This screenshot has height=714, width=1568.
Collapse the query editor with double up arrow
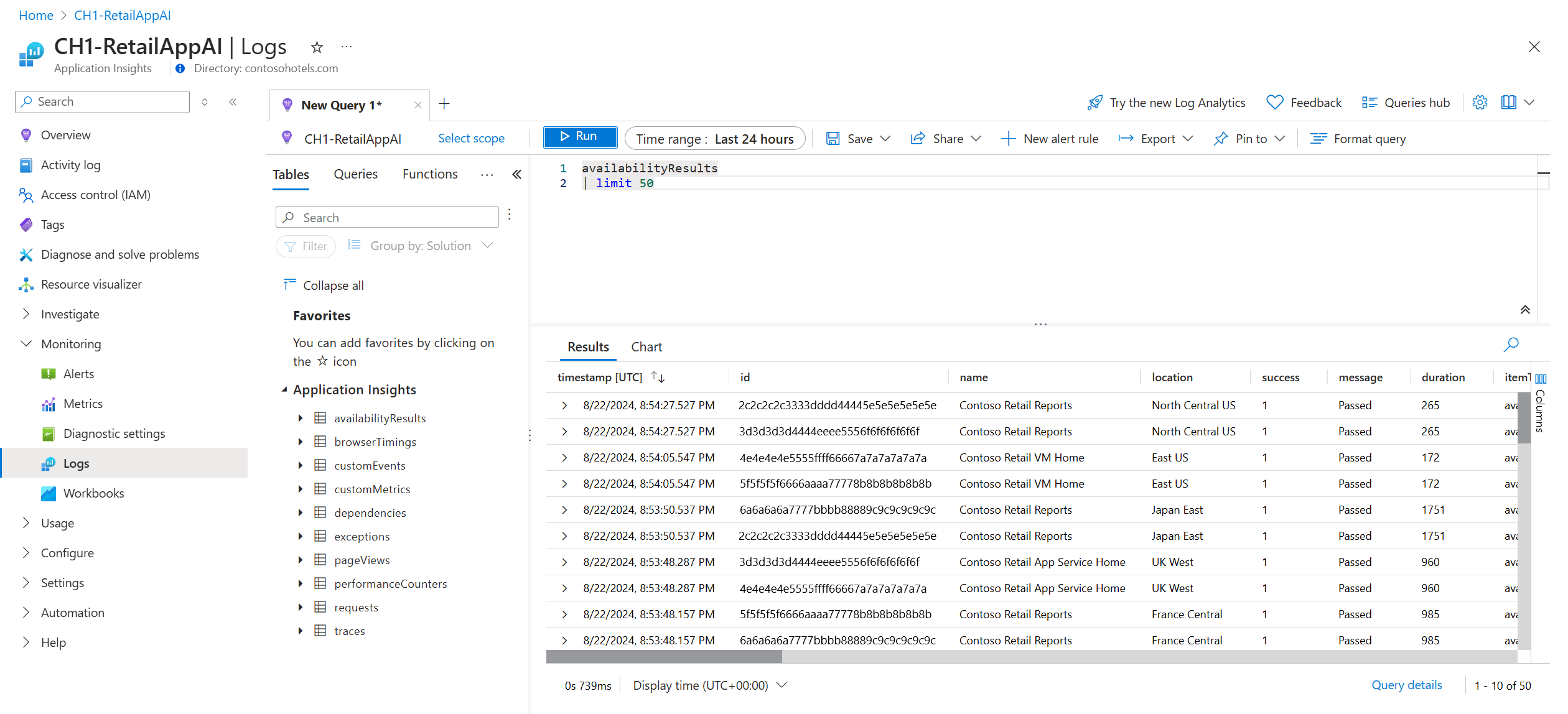point(1525,310)
